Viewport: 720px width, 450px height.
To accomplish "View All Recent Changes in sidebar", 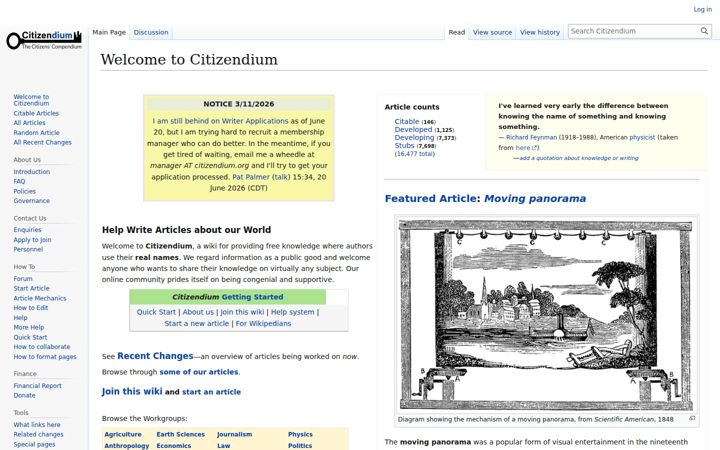I will 42,142.
